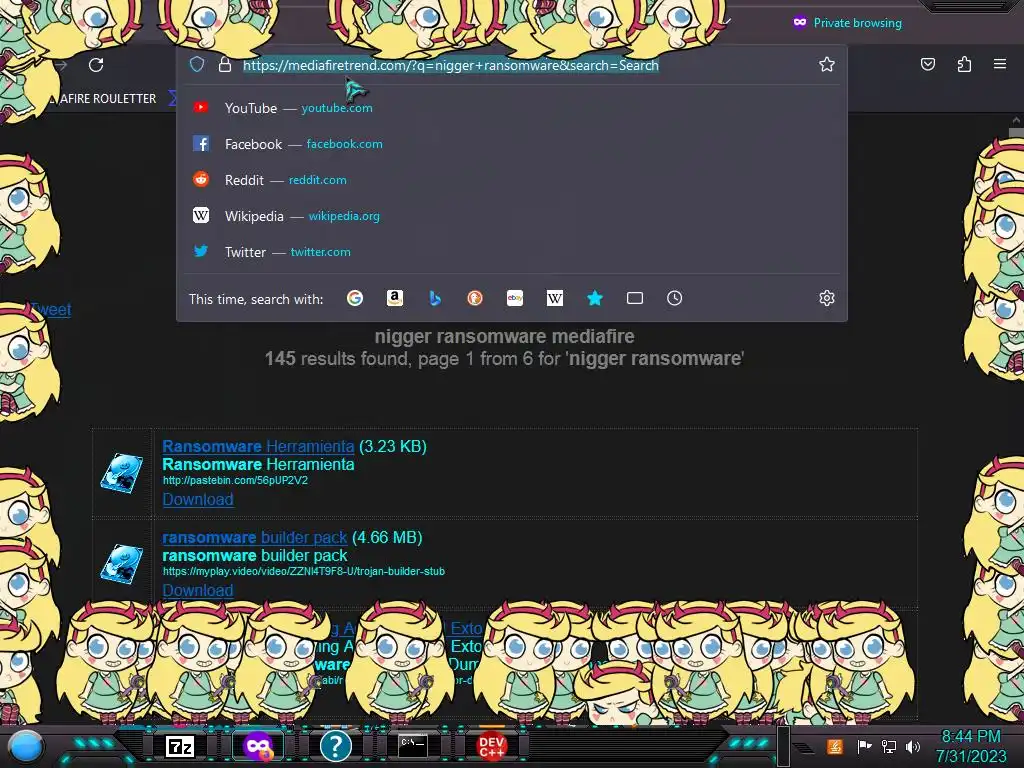This screenshot has height=768, width=1024.
Task: Click the Tweet link
Action: coord(51,310)
